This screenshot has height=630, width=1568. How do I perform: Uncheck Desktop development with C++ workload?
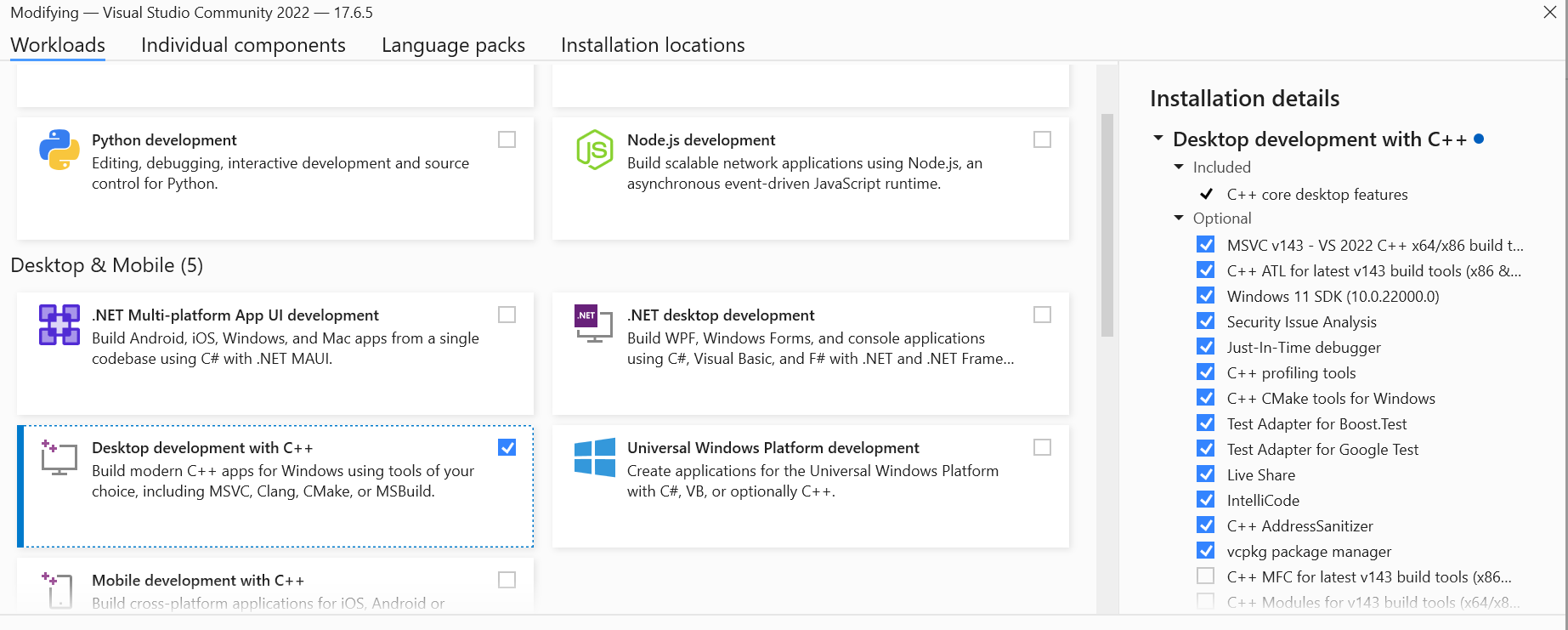tap(507, 447)
